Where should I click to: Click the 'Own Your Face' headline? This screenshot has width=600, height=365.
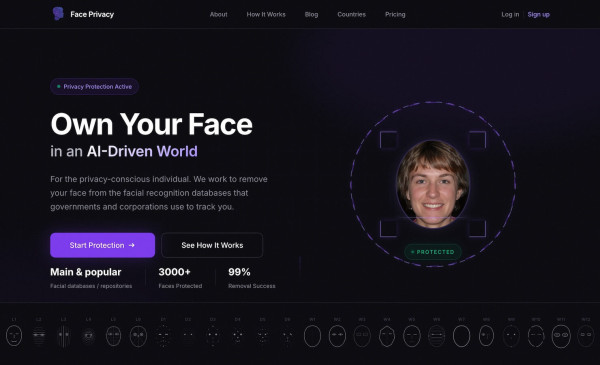coord(152,124)
